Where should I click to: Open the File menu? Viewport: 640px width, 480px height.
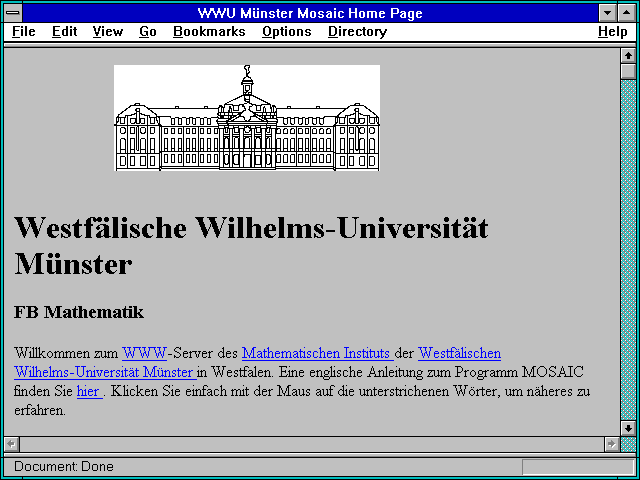click(24, 32)
